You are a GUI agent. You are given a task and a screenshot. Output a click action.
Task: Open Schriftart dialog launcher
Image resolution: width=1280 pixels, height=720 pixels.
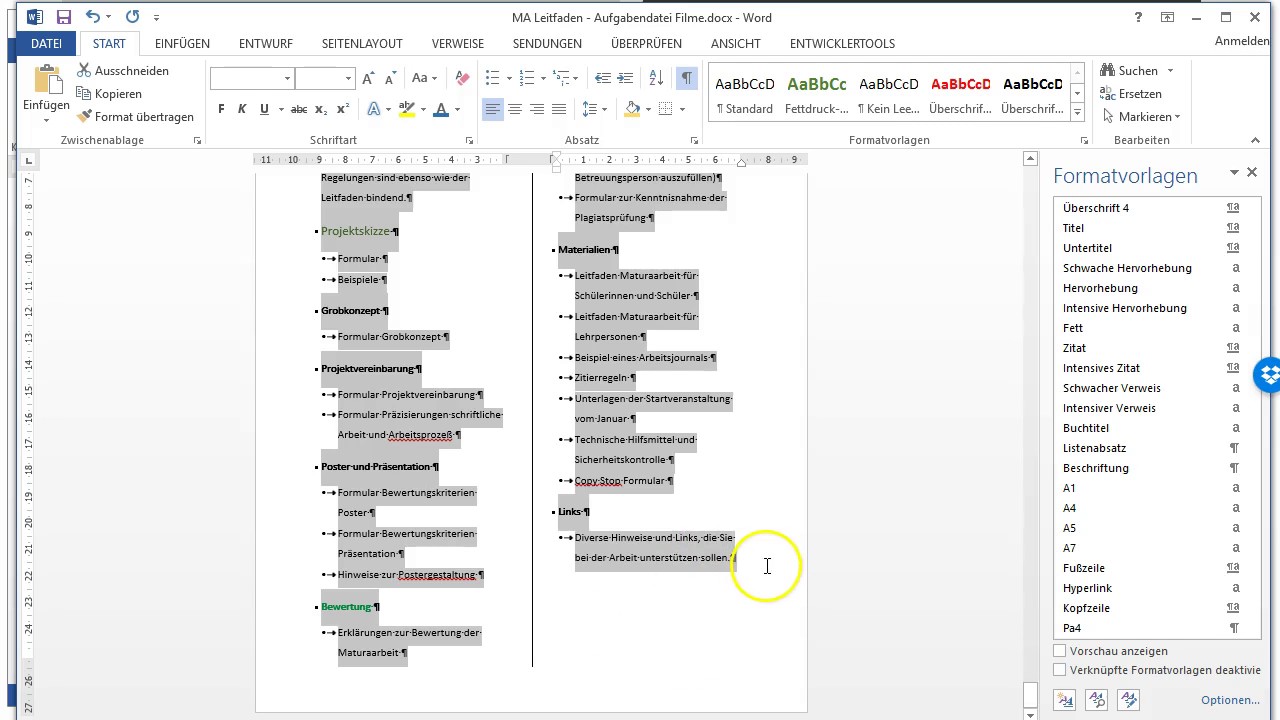[x=470, y=141]
